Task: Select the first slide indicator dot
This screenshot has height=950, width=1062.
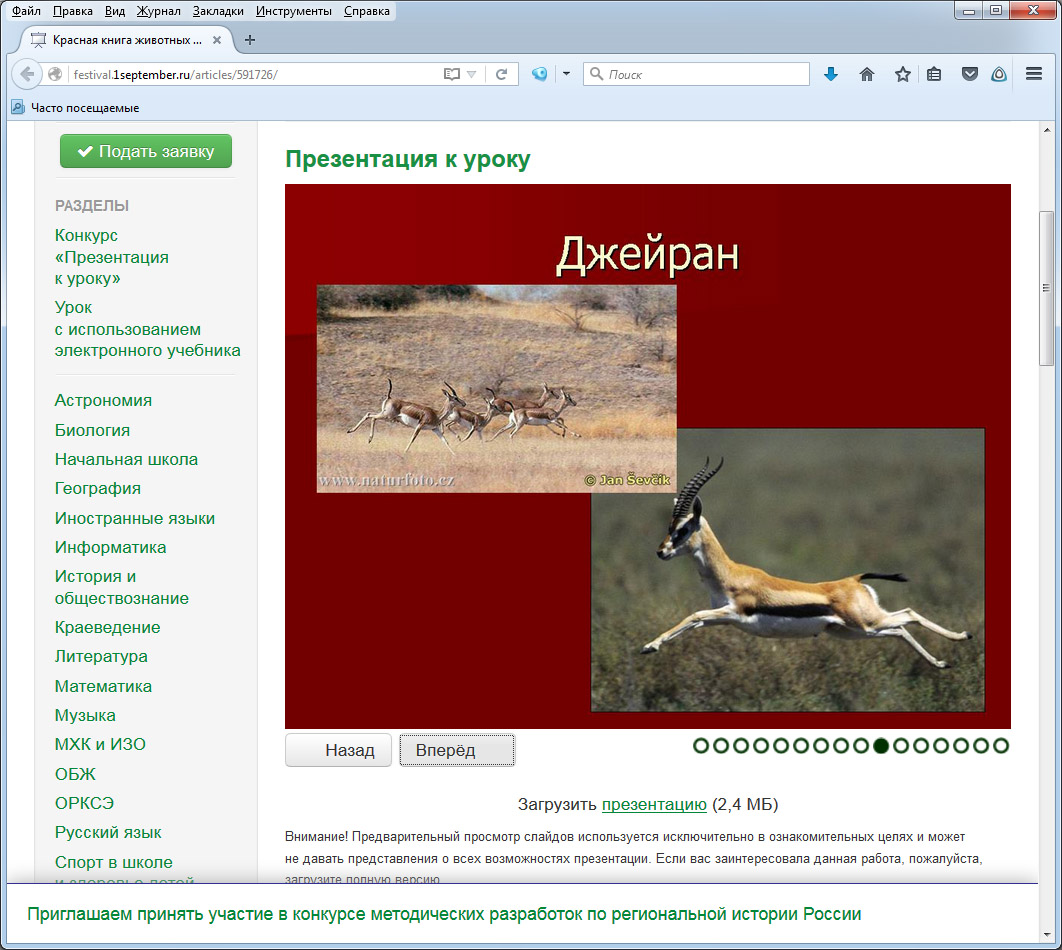Action: pos(701,745)
